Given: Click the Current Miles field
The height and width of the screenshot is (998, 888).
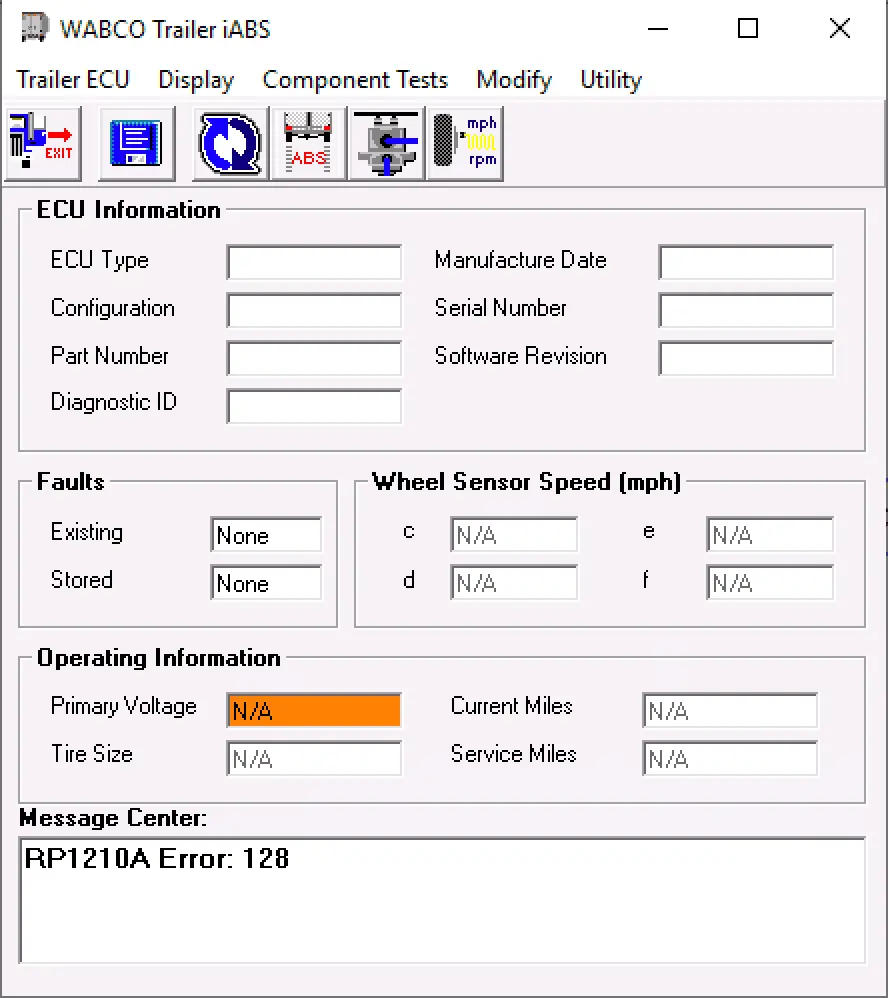Looking at the screenshot, I should click(x=730, y=710).
